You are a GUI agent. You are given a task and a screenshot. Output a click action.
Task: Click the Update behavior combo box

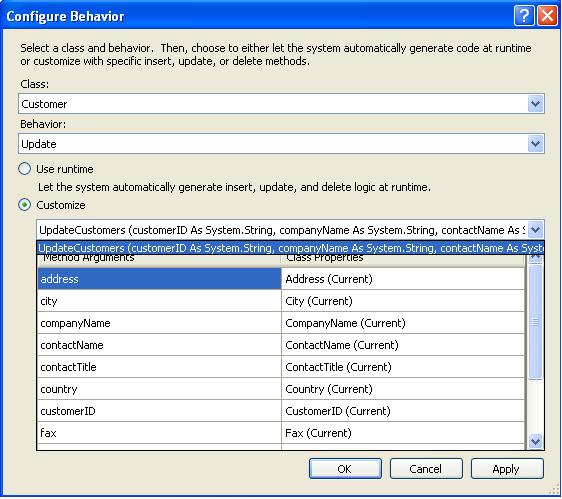tap(281, 144)
